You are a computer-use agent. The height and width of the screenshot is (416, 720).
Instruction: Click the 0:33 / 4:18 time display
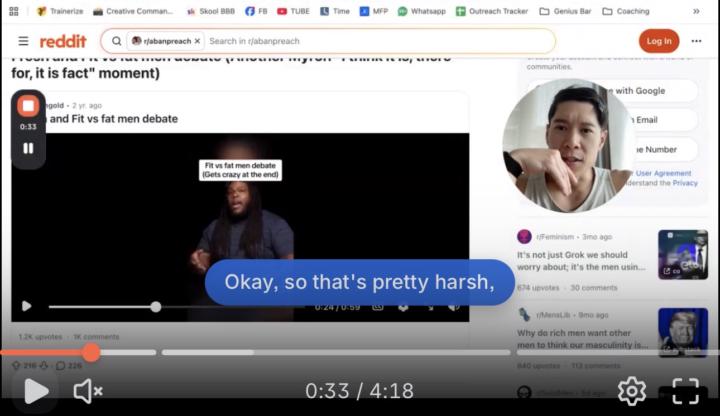(x=359, y=391)
